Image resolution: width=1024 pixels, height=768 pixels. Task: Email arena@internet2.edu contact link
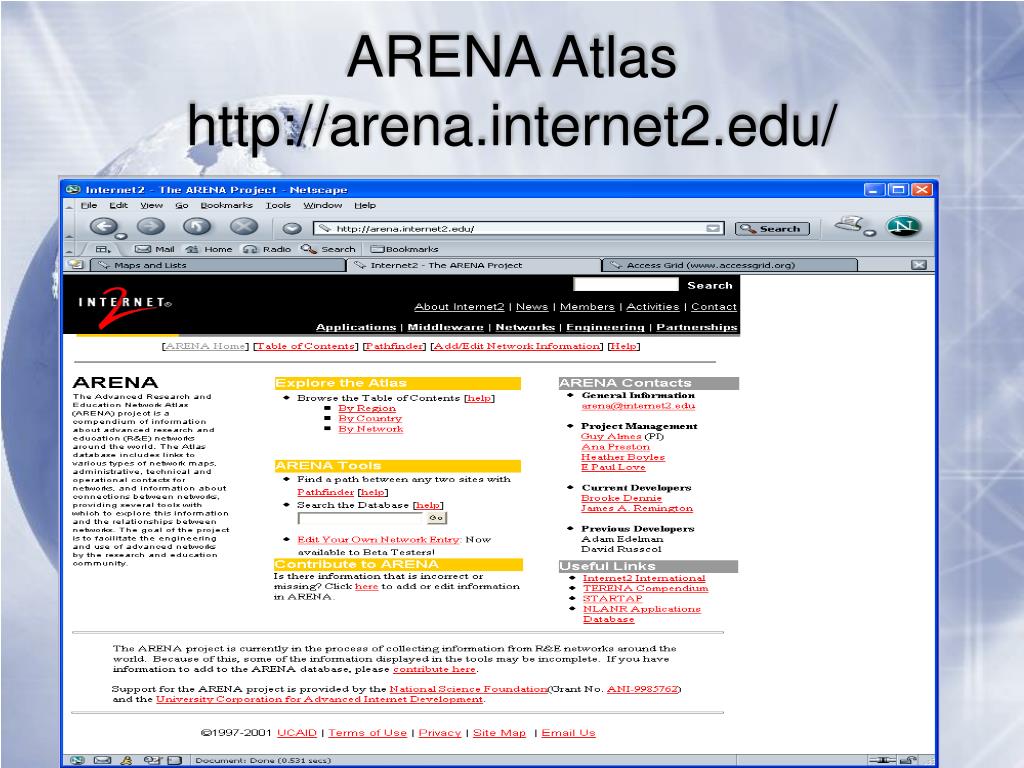coord(638,406)
